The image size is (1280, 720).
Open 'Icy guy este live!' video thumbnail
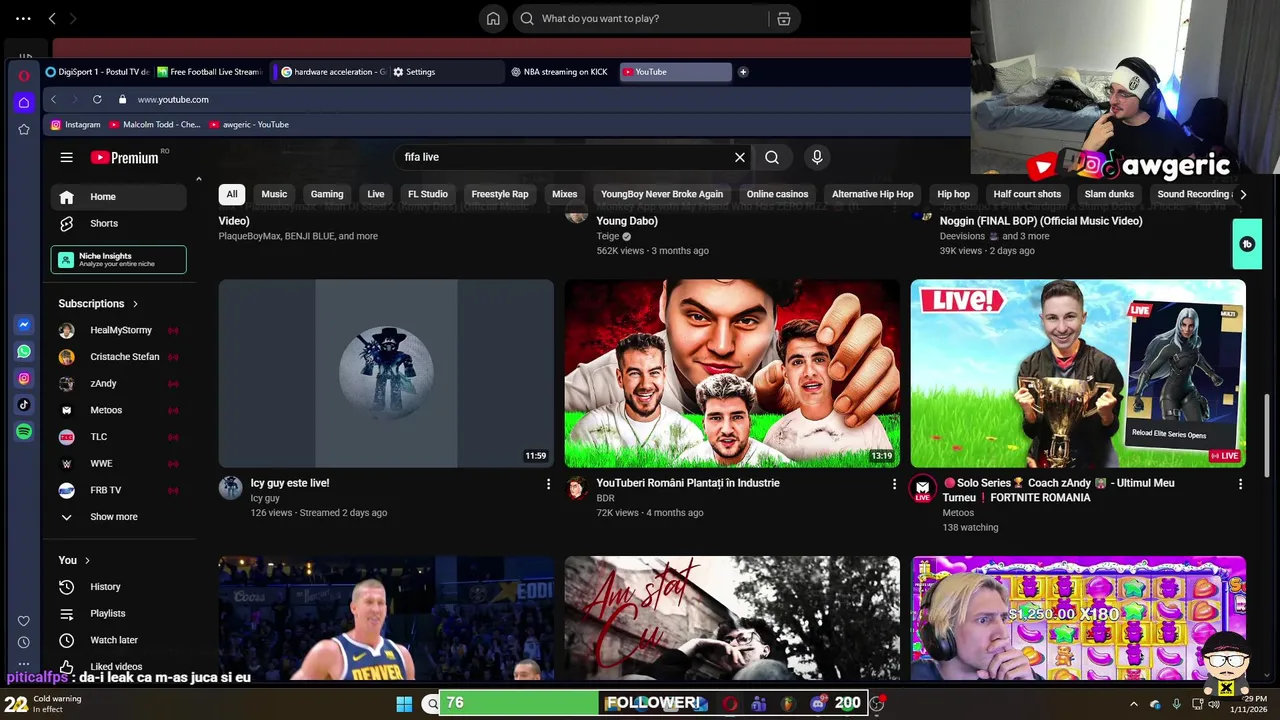pos(386,373)
